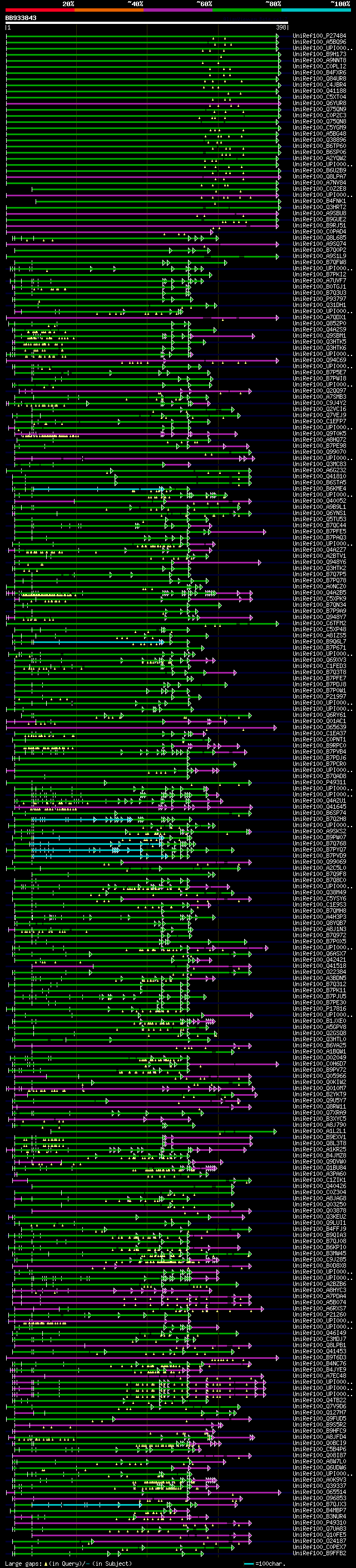Open hit UniRef100_B7QFW8

coord(319,263)
